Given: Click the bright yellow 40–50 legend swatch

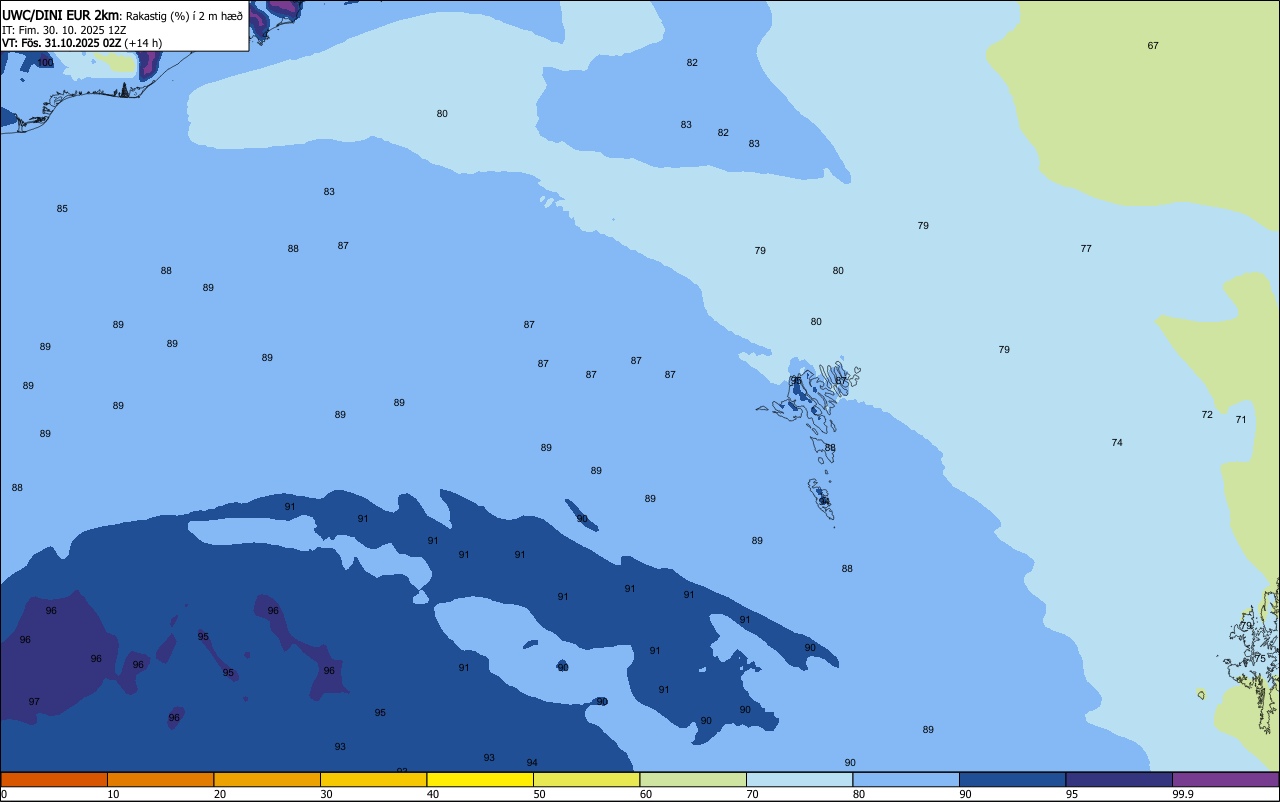Looking at the screenshot, I should [x=480, y=779].
